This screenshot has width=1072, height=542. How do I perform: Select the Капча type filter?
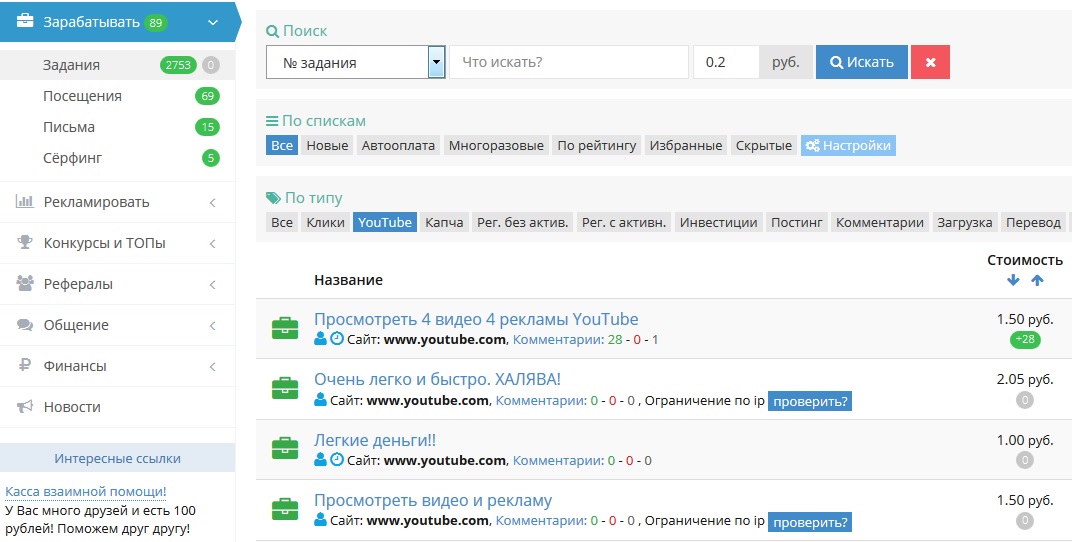[x=444, y=222]
